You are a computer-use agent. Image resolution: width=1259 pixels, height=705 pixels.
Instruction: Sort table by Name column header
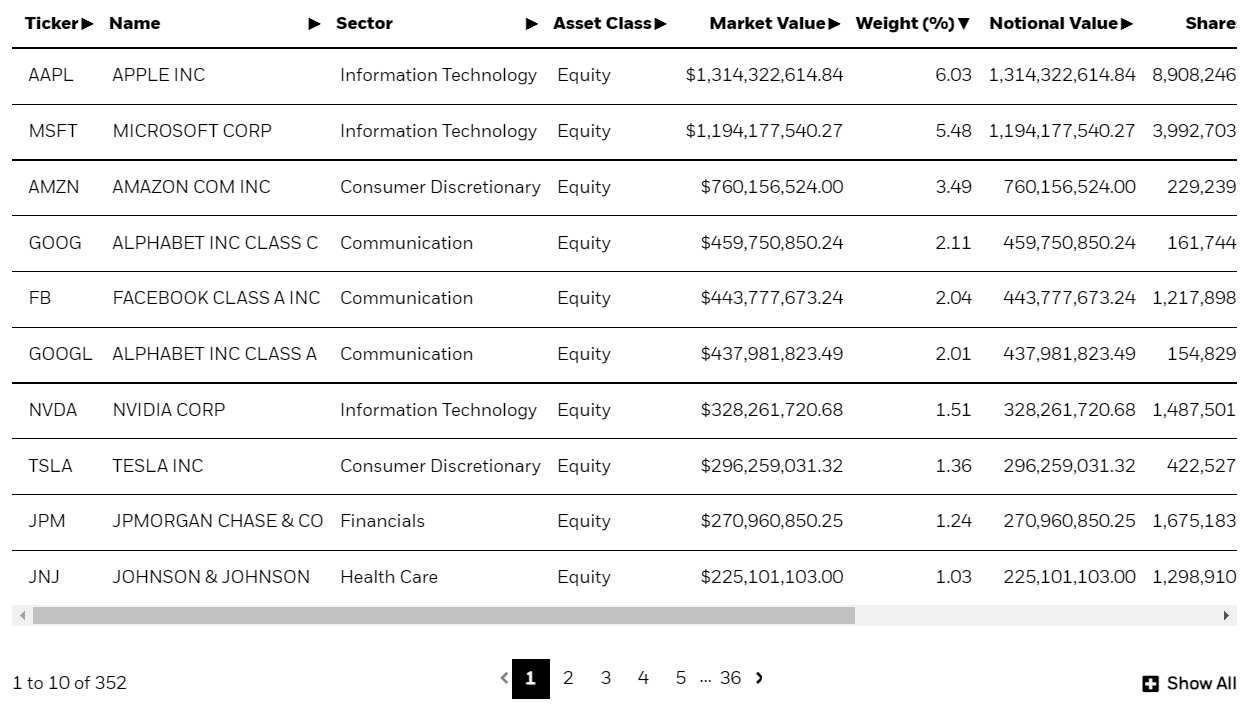pyautogui.click(x=215, y=24)
